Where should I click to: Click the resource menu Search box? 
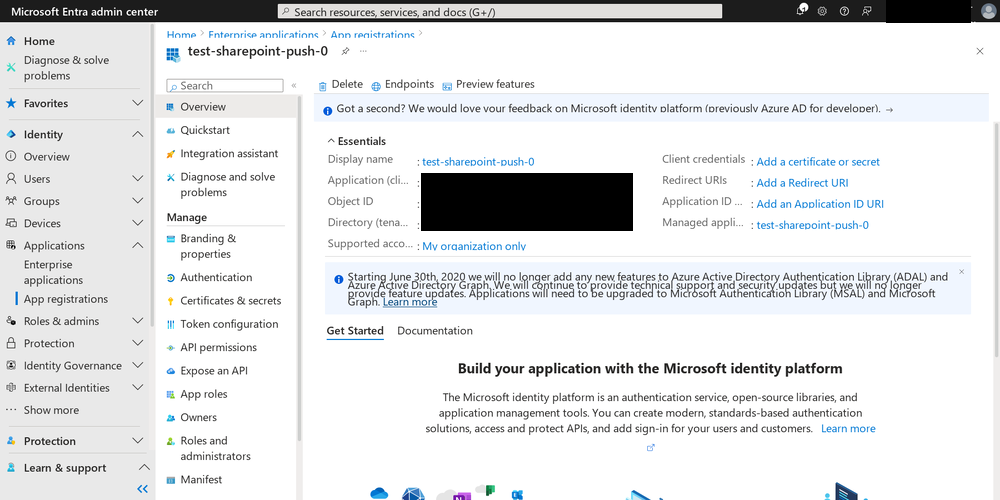coord(224,85)
